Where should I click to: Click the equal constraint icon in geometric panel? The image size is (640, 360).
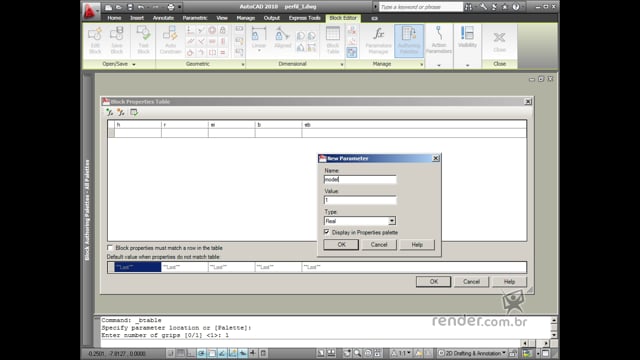pyautogui.click(x=223, y=52)
